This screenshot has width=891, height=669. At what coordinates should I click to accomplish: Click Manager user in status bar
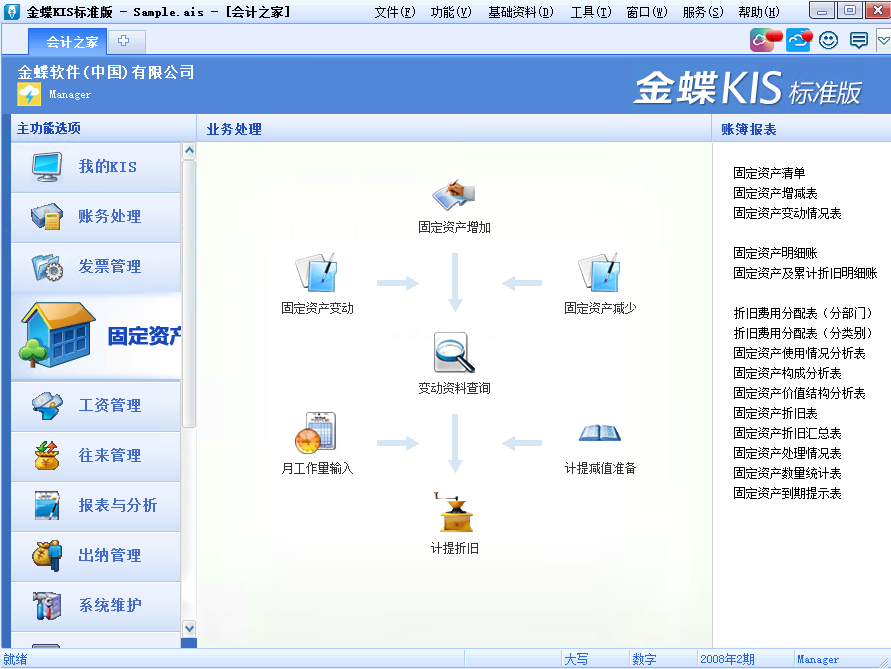[817, 659]
